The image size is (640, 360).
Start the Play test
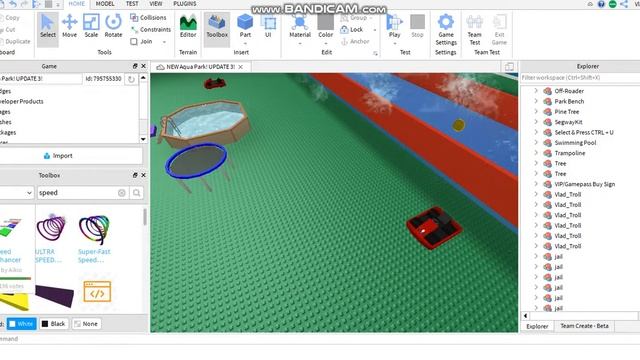click(394, 28)
